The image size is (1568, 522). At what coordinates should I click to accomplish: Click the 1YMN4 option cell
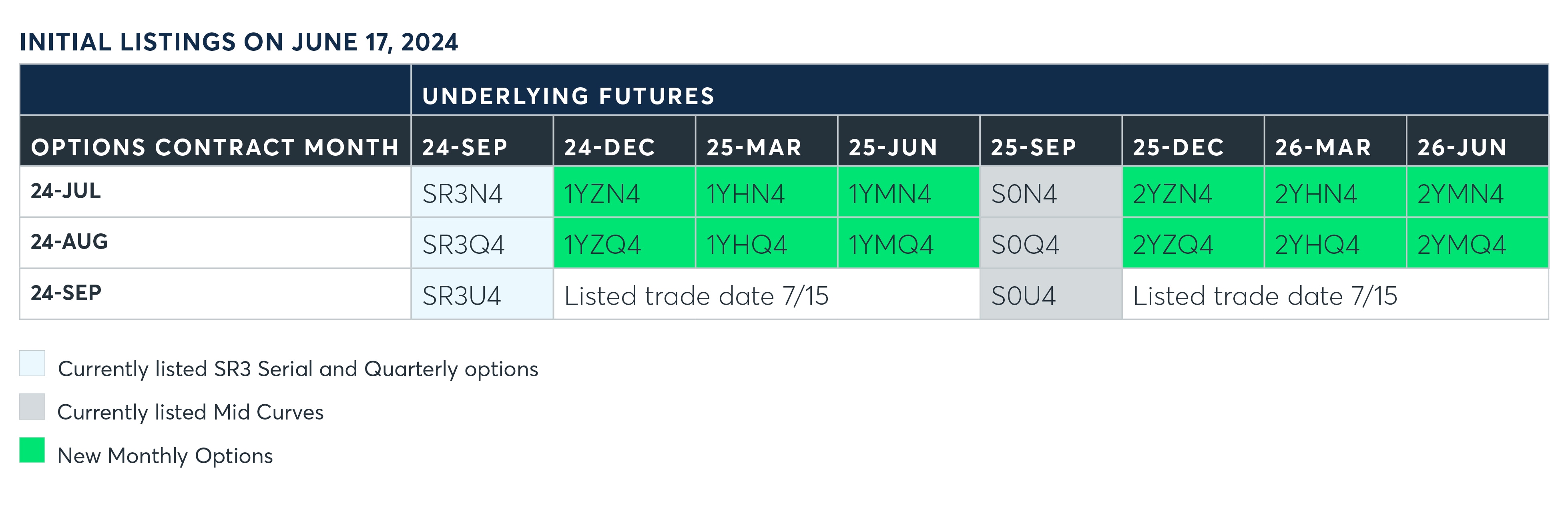pyautogui.click(x=908, y=192)
